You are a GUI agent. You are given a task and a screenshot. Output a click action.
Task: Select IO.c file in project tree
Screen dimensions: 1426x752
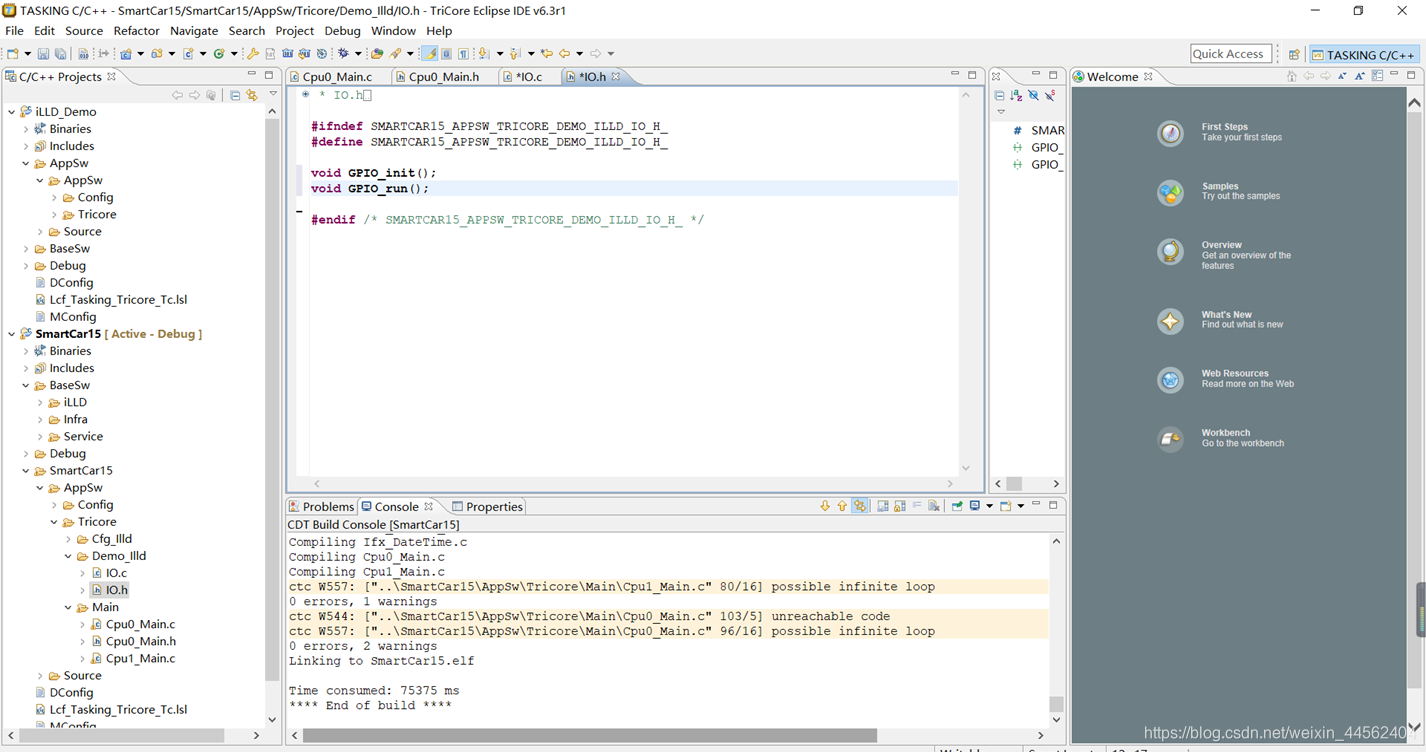point(116,573)
